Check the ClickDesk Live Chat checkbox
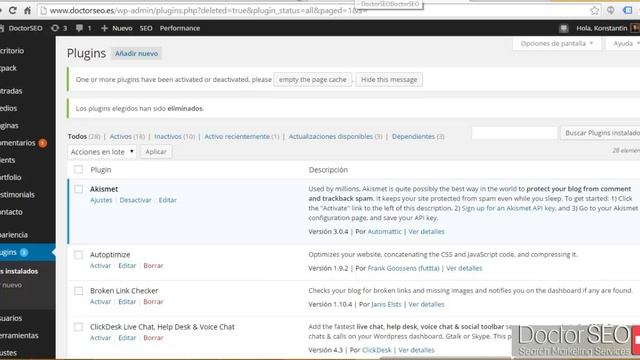Viewport: 640px width, 360px height. [x=78, y=327]
